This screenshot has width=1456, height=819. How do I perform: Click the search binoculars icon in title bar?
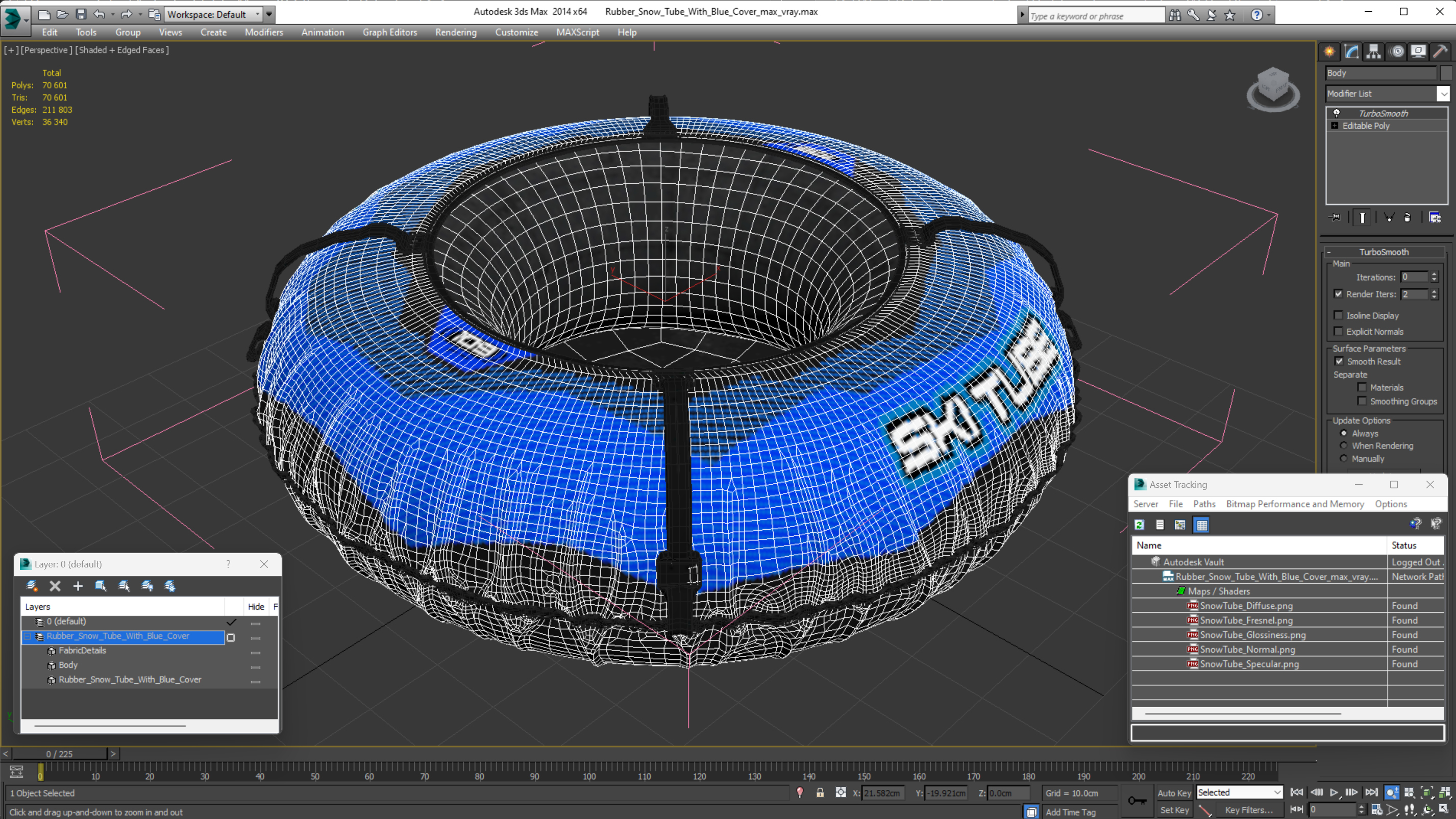tap(1175, 15)
